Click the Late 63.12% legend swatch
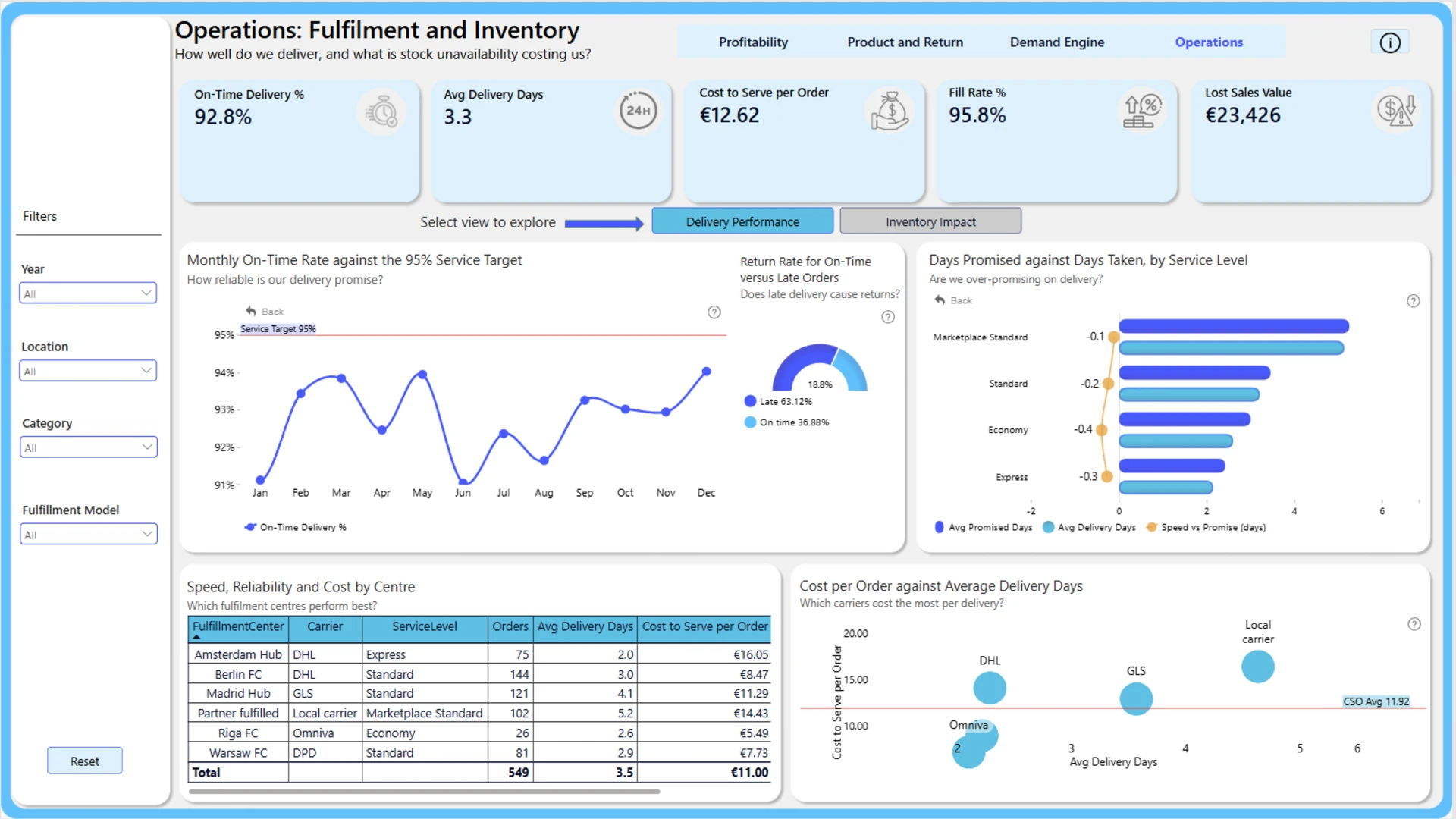The image size is (1456, 819). [x=750, y=401]
